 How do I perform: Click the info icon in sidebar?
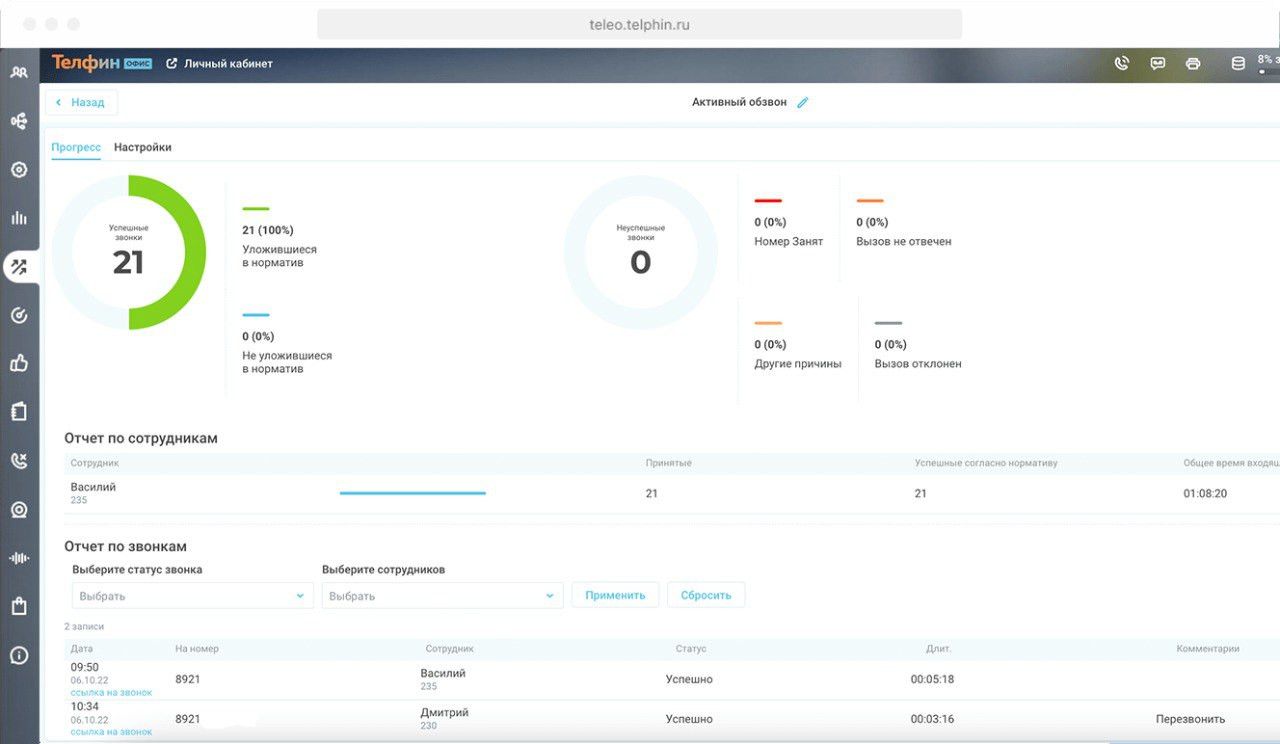pos(19,656)
